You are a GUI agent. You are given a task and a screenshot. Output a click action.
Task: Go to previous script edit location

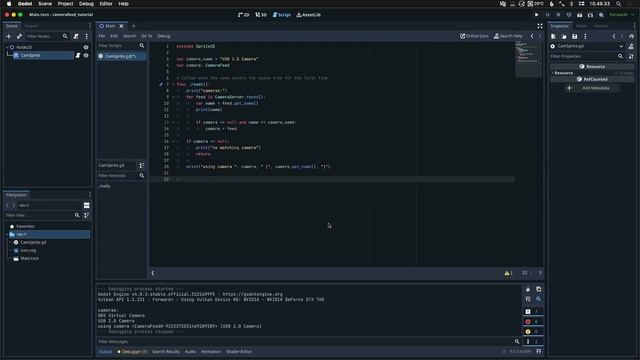click(532, 36)
